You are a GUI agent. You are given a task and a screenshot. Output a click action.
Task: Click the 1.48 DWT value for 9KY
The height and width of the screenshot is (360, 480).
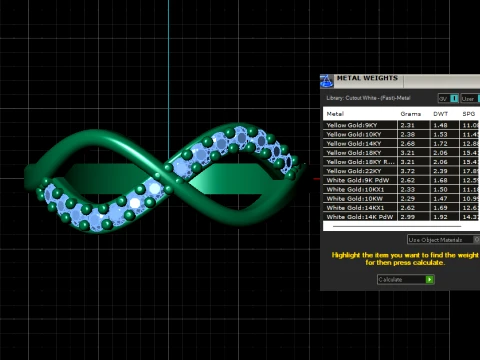[x=440, y=125]
